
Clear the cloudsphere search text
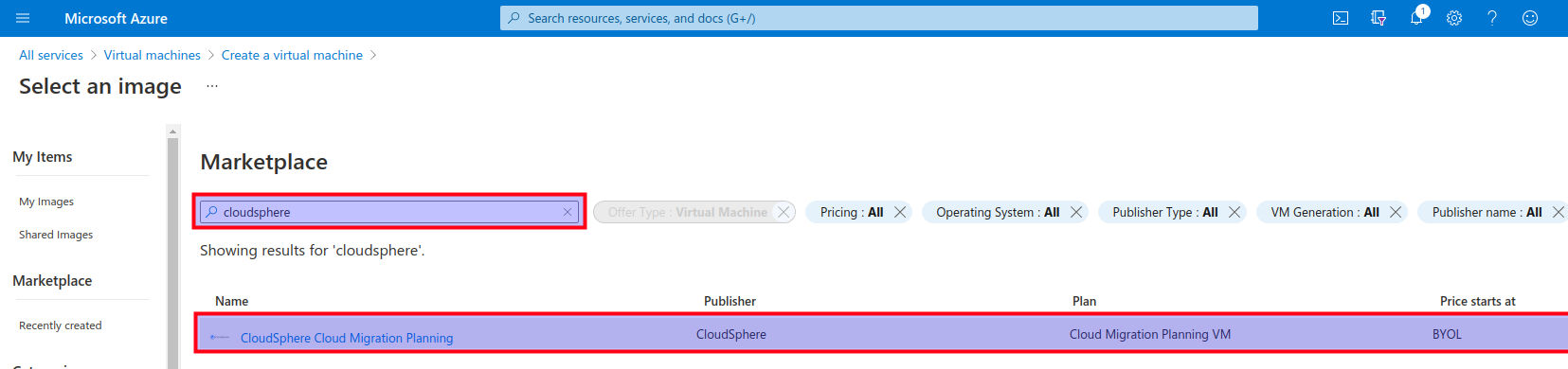point(568,212)
